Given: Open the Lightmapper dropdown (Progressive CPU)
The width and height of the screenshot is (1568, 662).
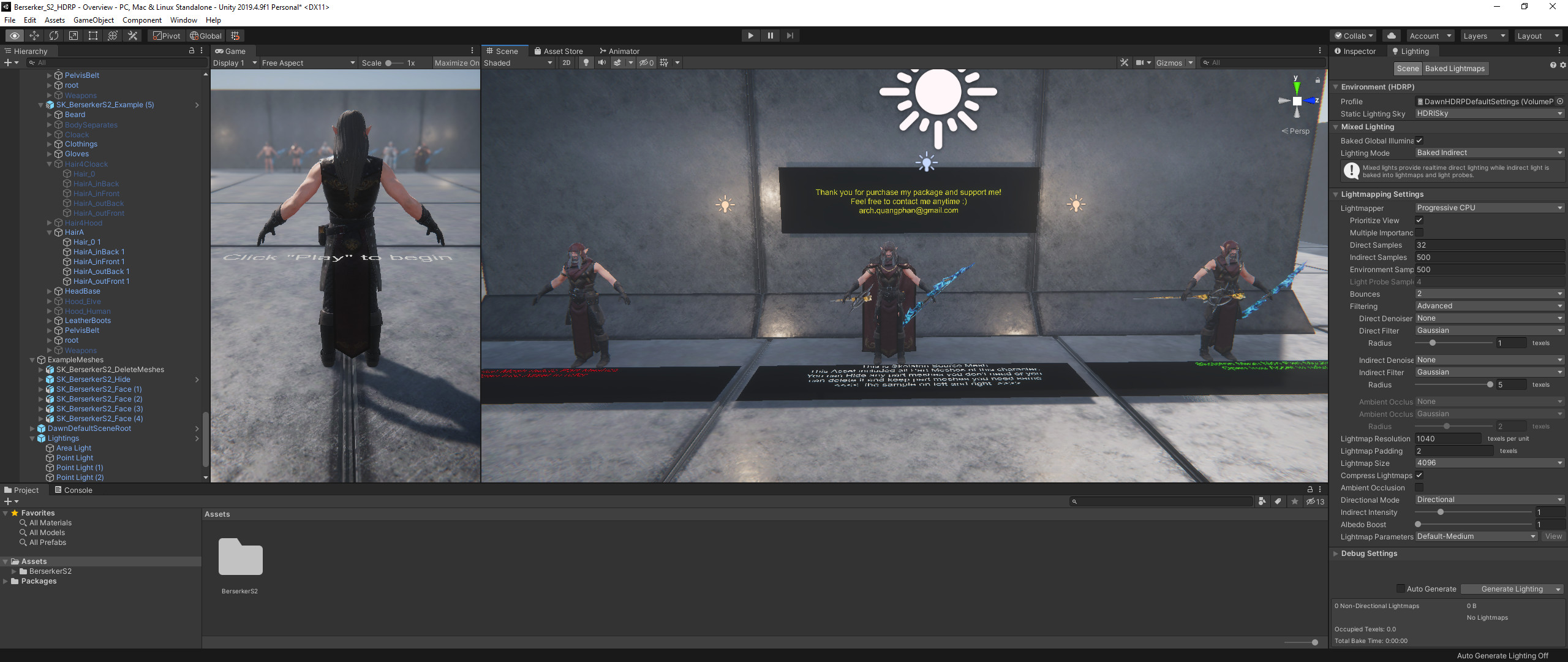Looking at the screenshot, I should (x=1490, y=208).
